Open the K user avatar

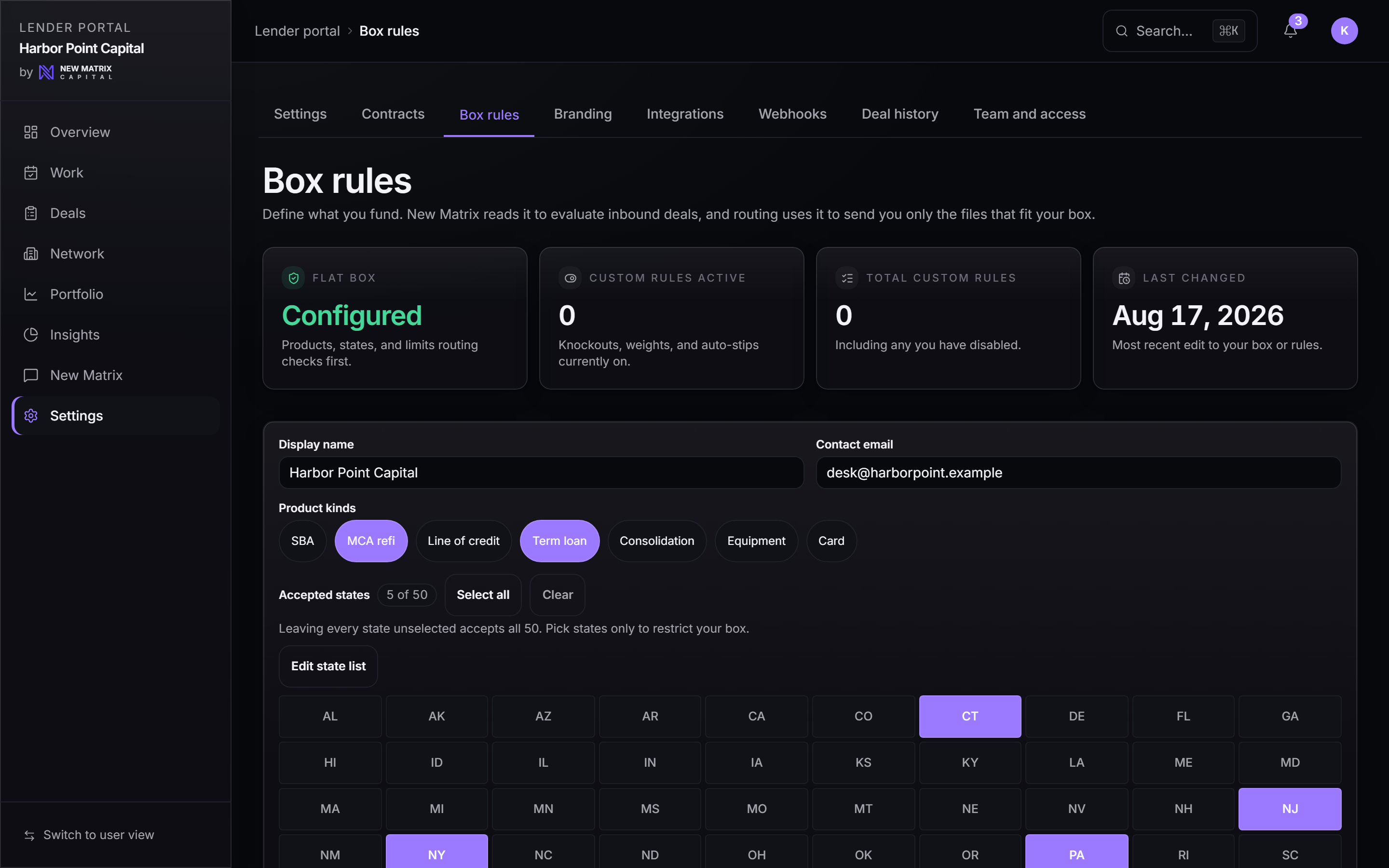click(1344, 31)
